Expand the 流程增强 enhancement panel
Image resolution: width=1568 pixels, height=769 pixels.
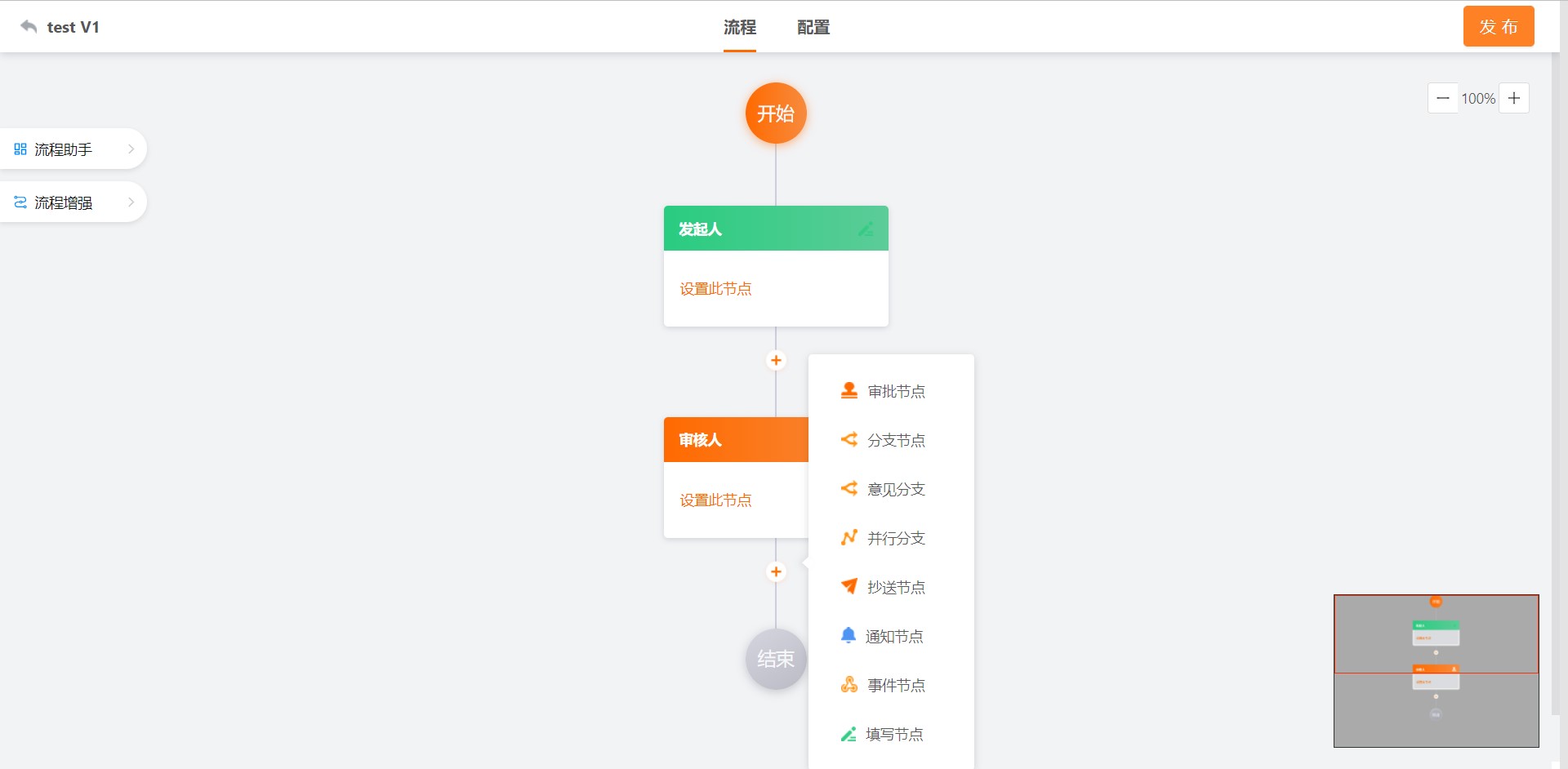[63, 202]
